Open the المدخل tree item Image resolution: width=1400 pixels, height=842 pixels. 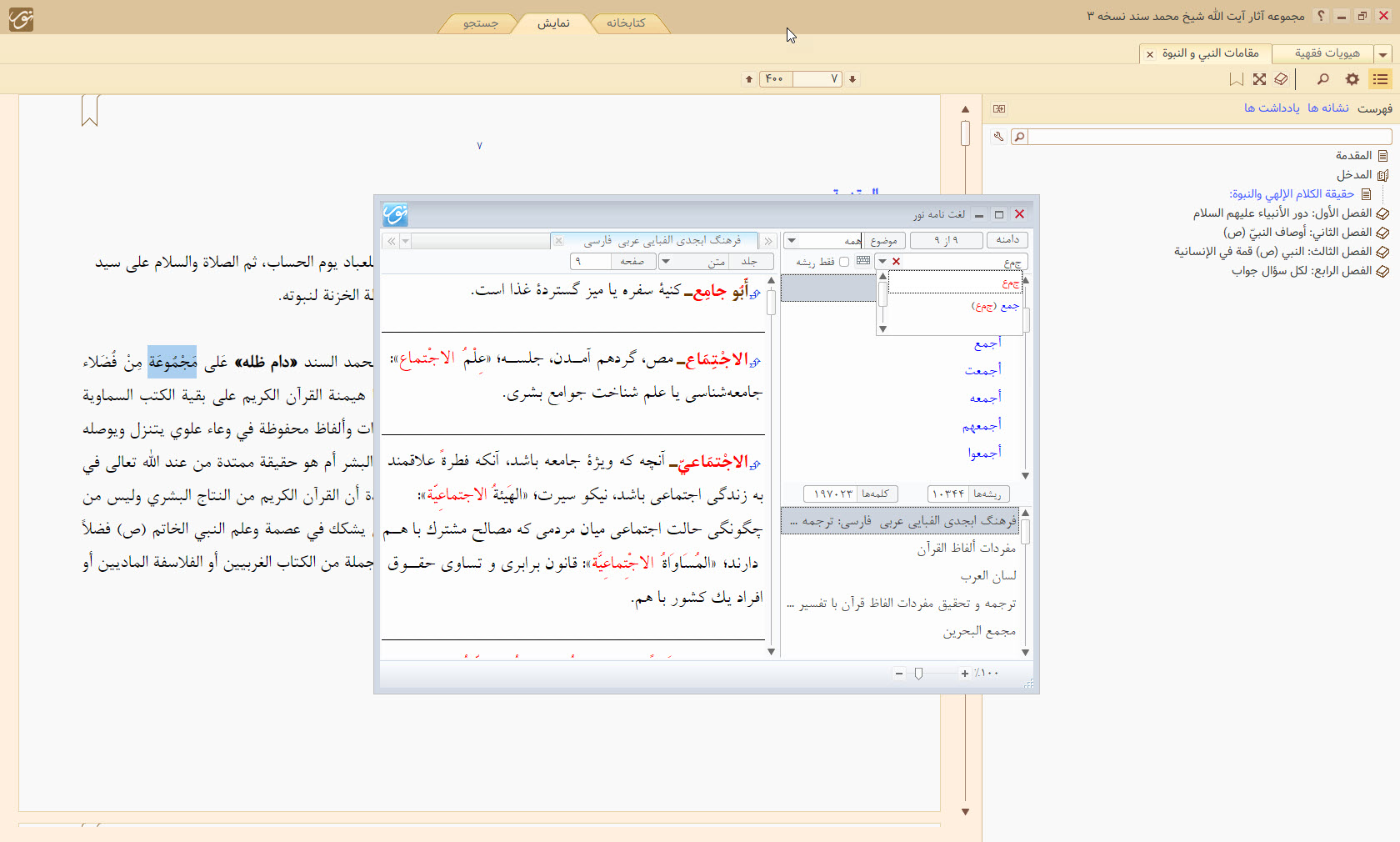click(x=1363, y=175)
